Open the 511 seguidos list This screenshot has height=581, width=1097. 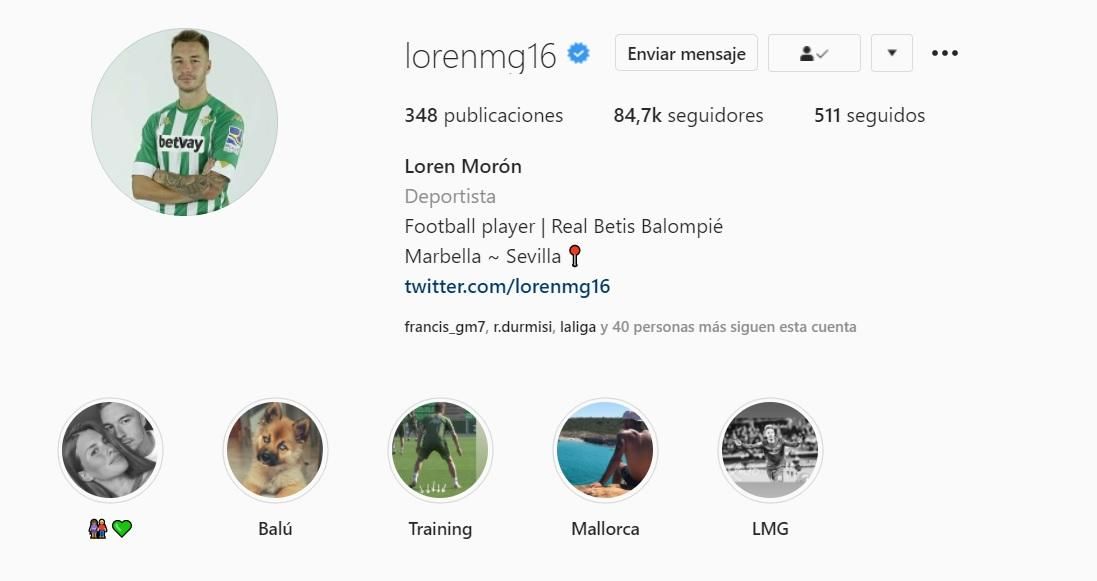[x=870, y=116]
